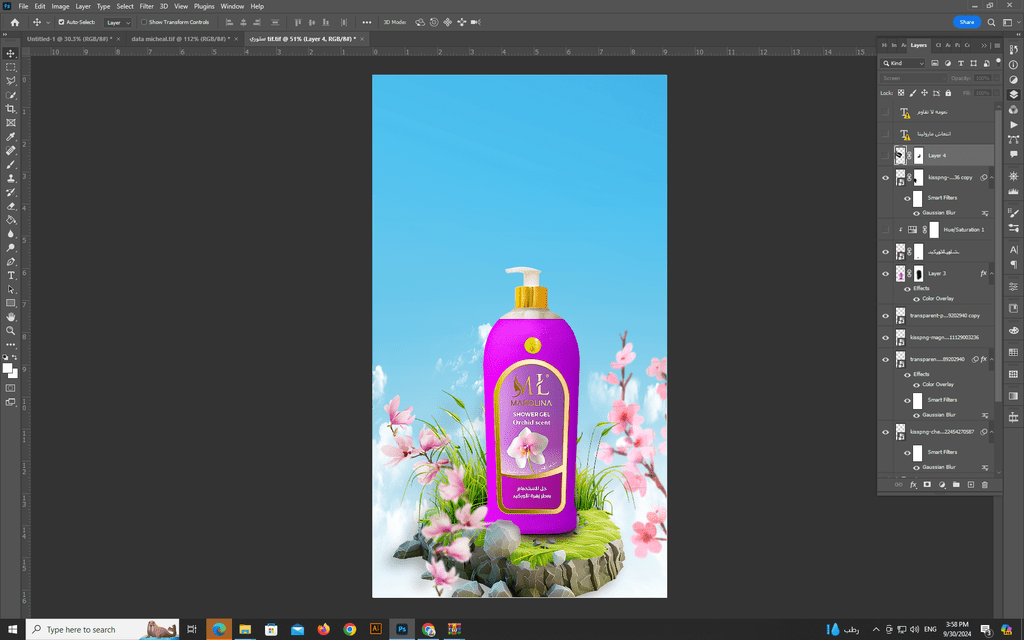Click Windows search box
Image resolution: width=1024 pixels, height=640 pixels.
click(x=102, y=630)
